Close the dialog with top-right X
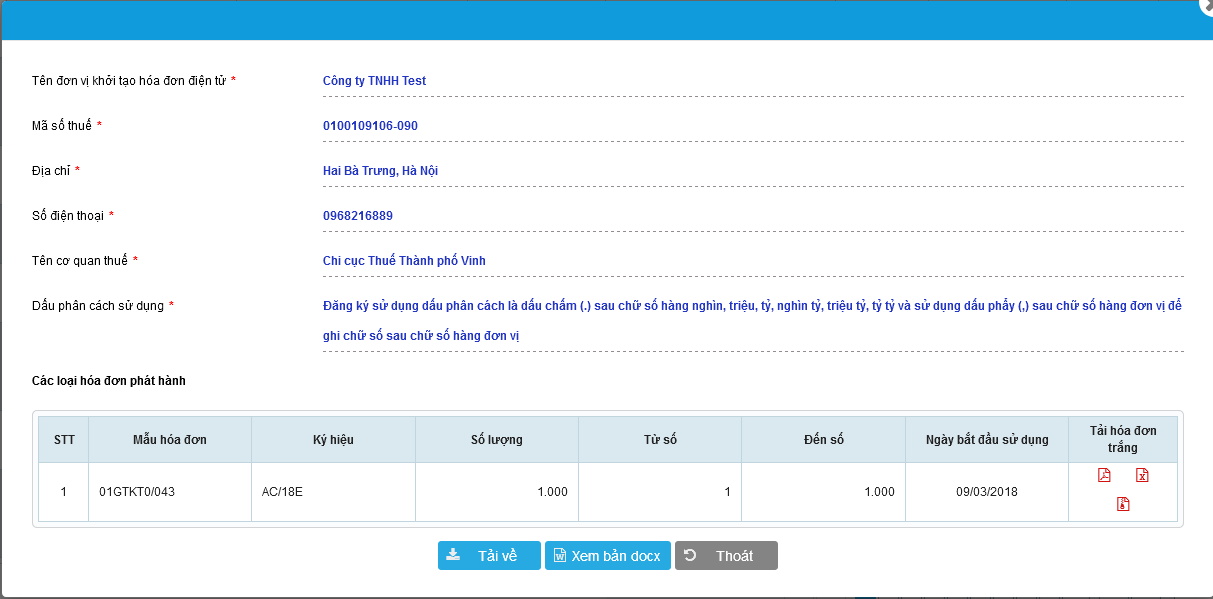Viewport: 1213px width, 599px height. (1206, 4)
